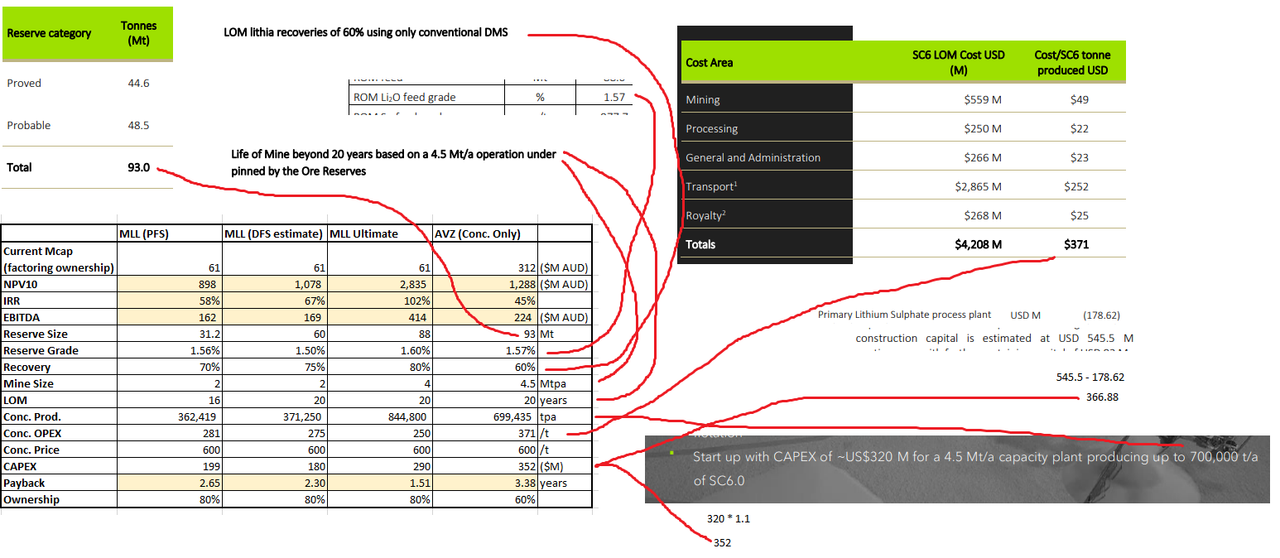The height and width of the screenshot is (558, 1280).
Task: Click the Probable tonnes value 48.5
Action: (x=138, y=125)
